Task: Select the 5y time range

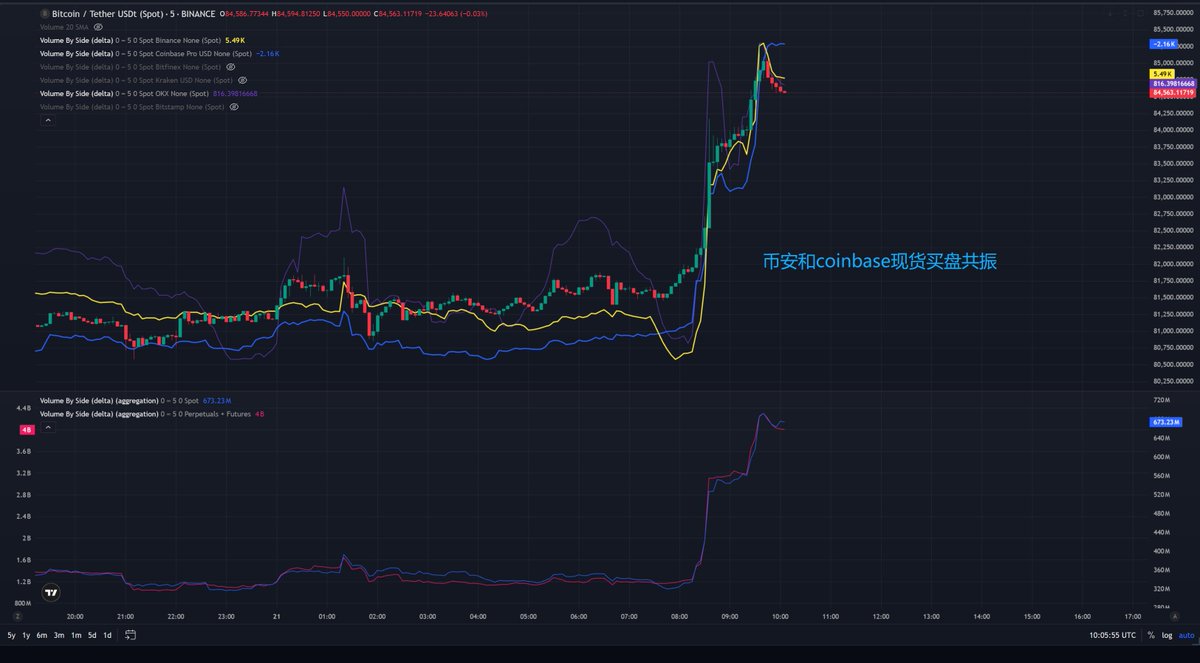Action: 12,635
